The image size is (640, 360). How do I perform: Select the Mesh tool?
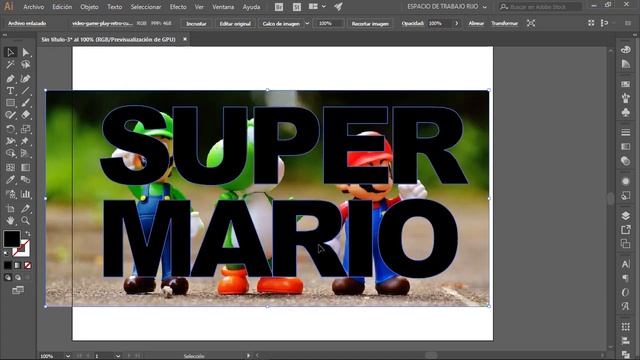tap(11, 167)
